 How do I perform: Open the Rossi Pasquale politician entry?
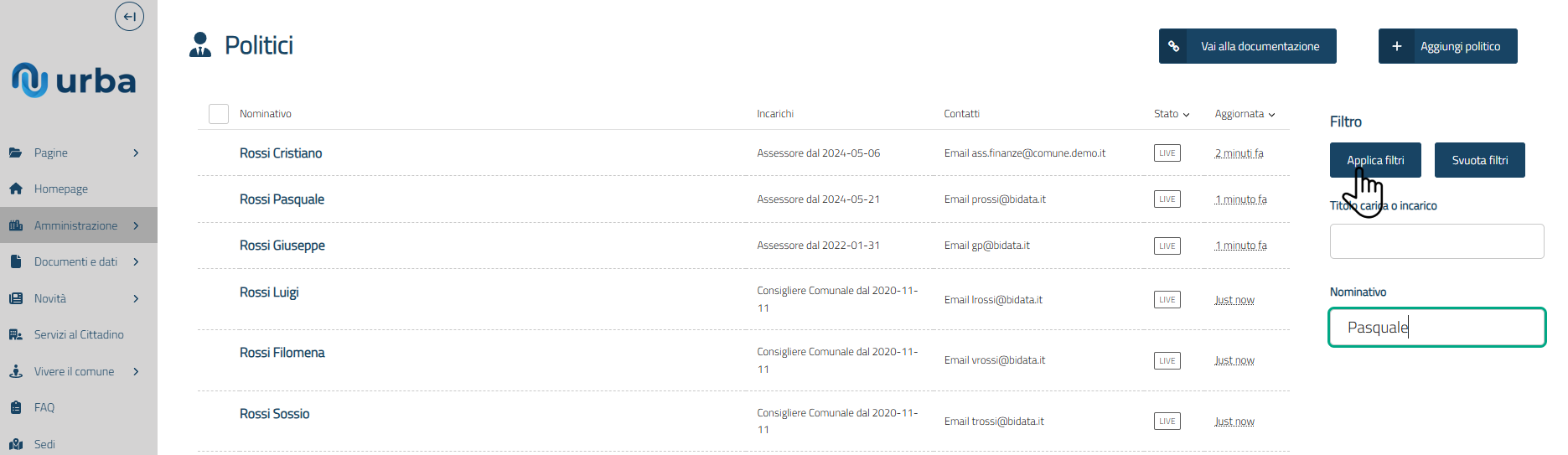(x=282, y=199)
